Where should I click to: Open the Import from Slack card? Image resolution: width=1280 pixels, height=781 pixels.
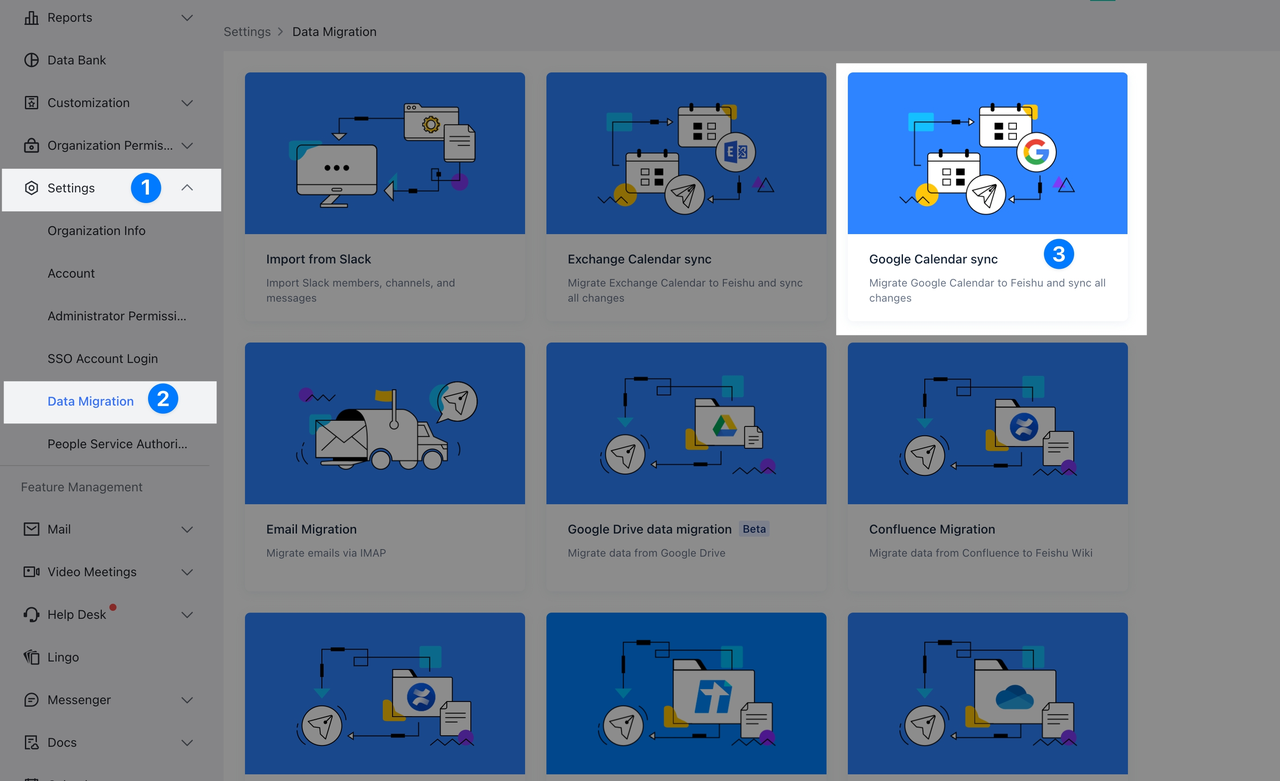(384, 197)
